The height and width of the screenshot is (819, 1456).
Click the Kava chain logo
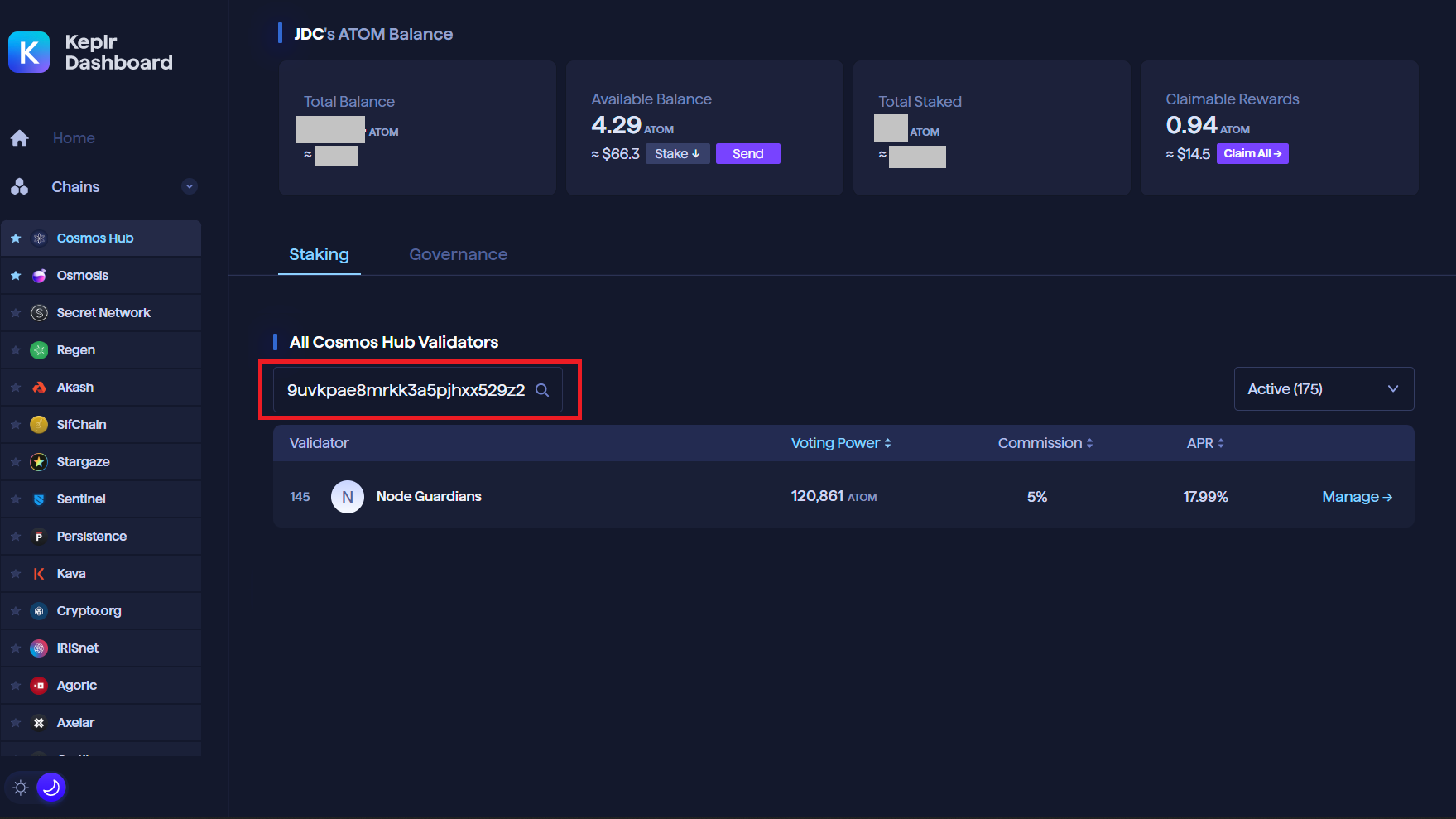tap(39, 574)
